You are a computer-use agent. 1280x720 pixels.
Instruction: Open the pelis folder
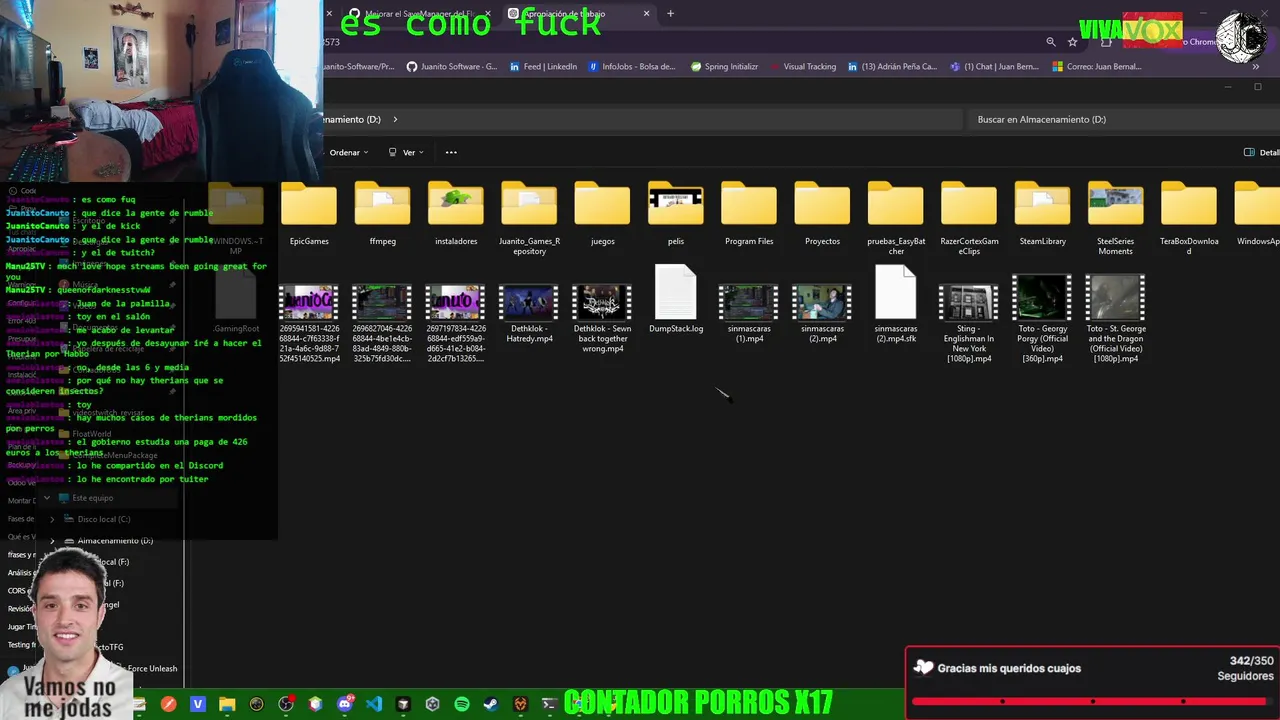676,212
